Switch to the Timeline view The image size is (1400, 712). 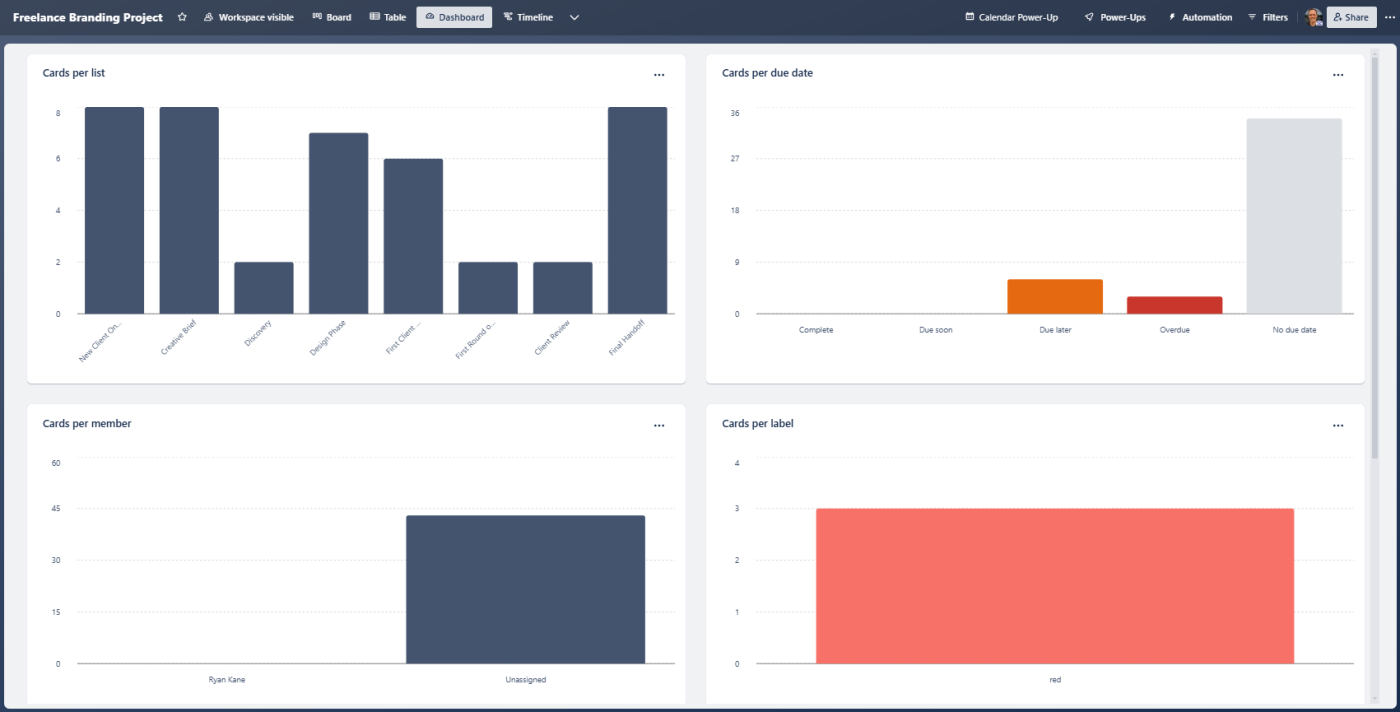pyautogui.click(x=528, y=17)
